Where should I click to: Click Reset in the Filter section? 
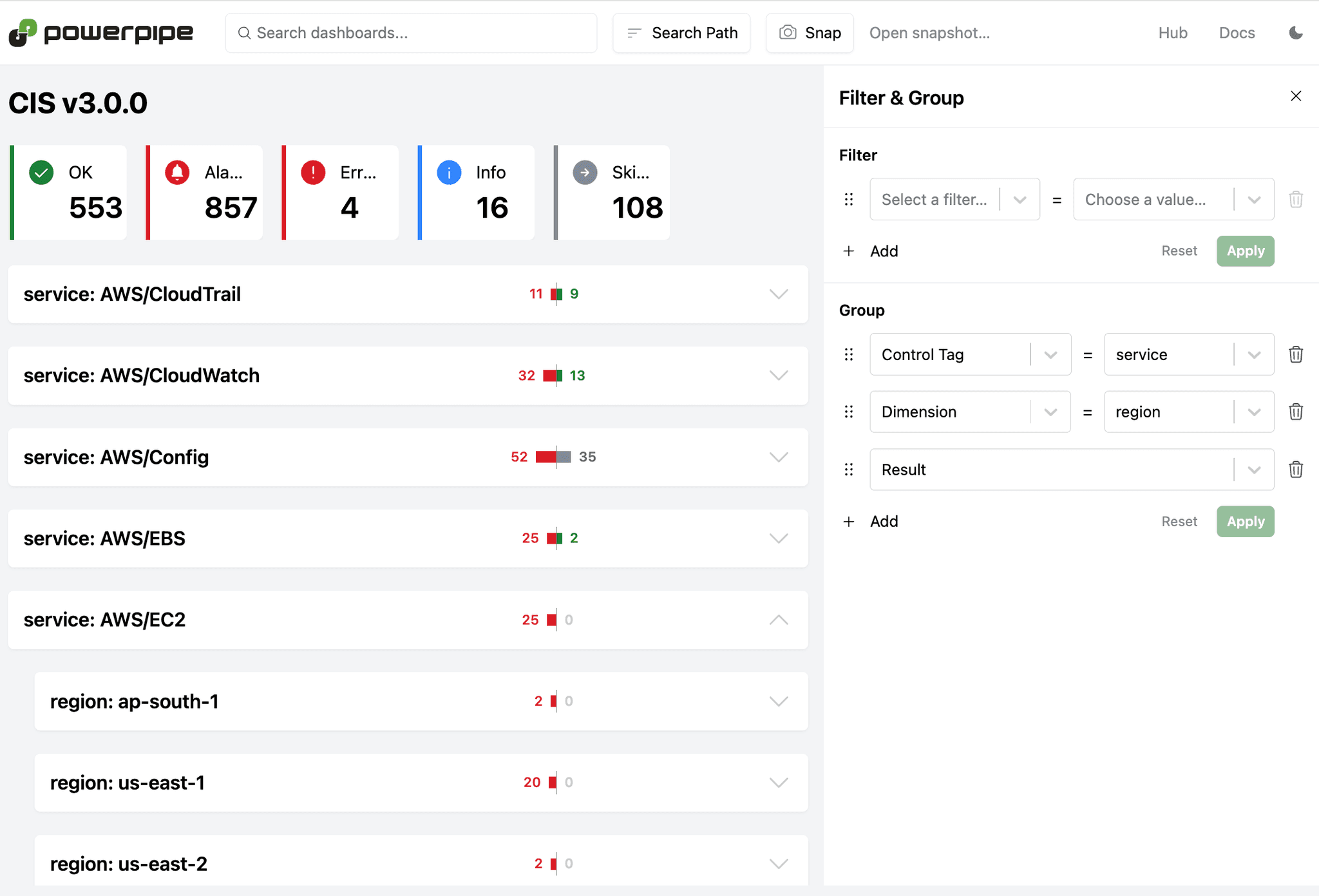[1179, 251]
